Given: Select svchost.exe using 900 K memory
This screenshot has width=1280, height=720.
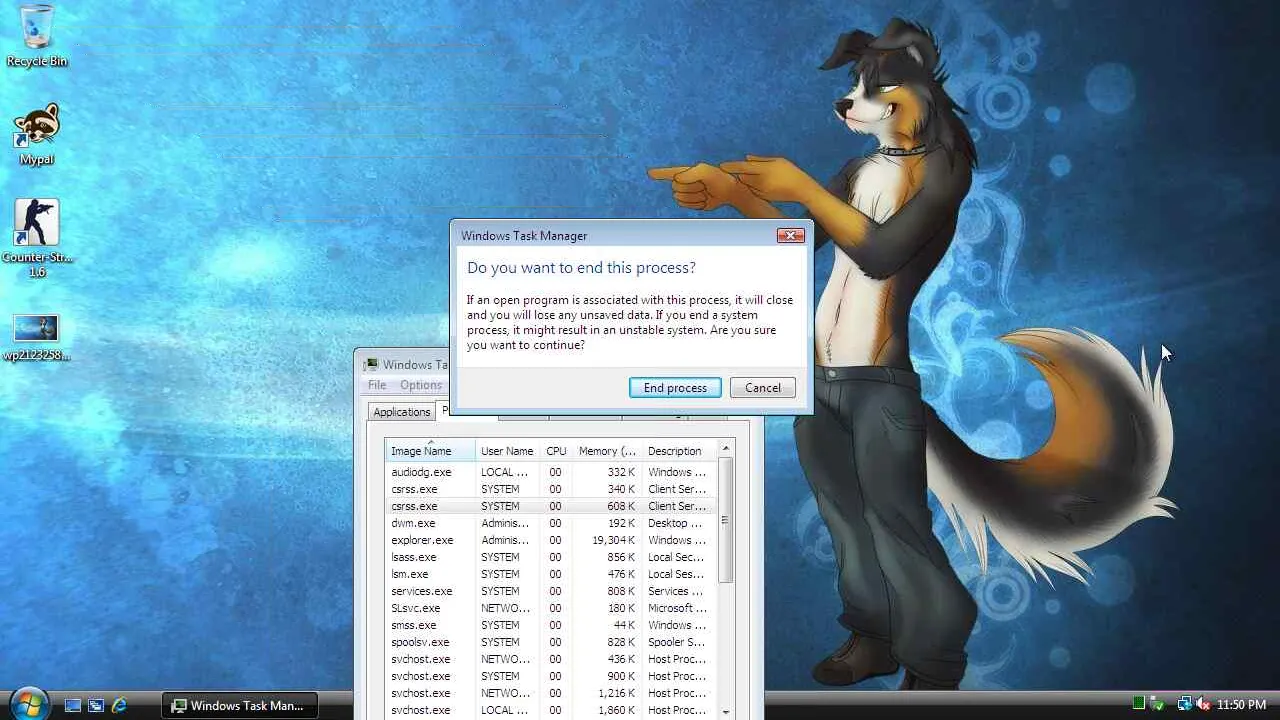Looking at the screenshot, I should pyautogui.click(x=551, y=676).
